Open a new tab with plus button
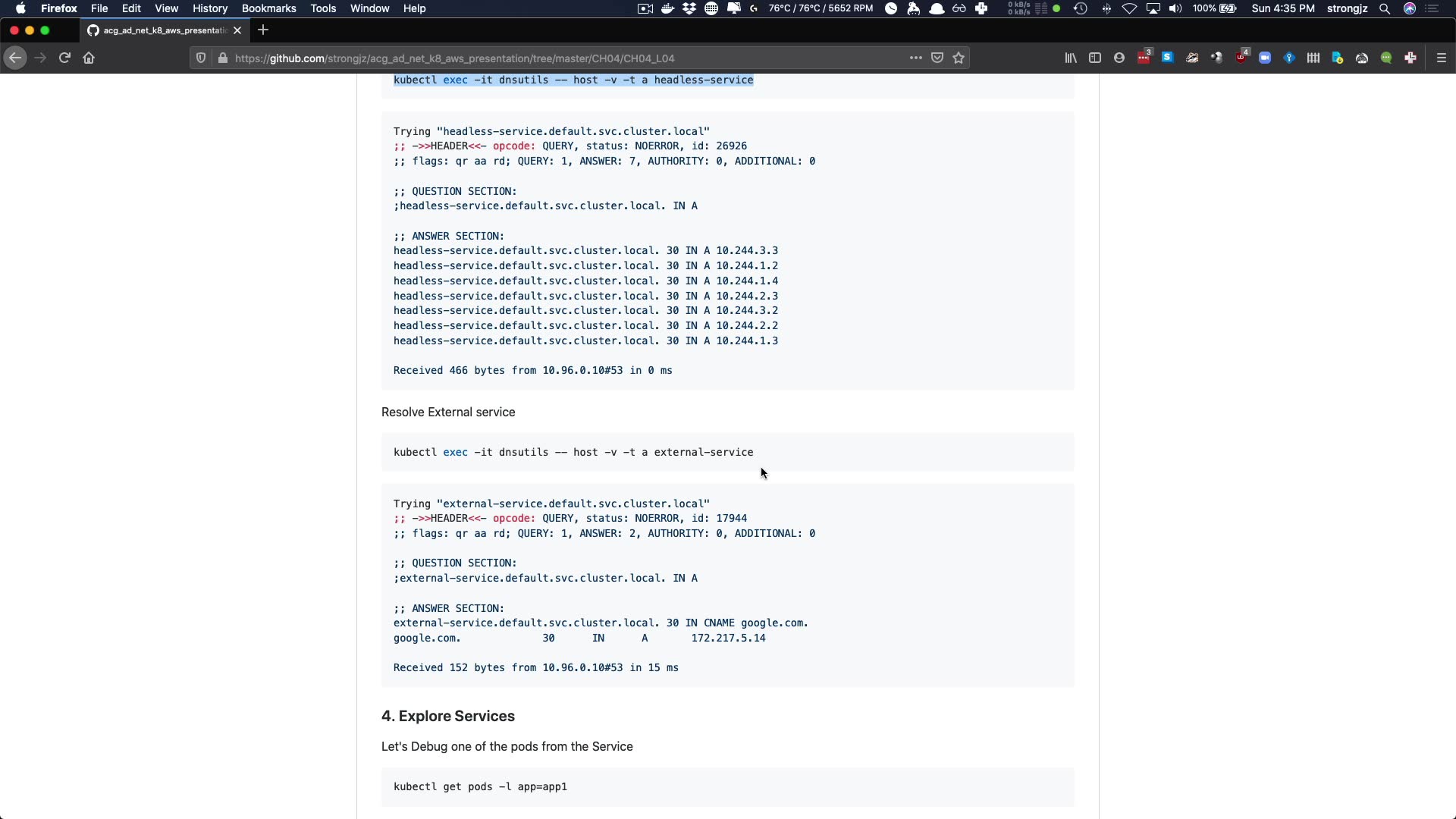1456x819 pixels. tap(263, 30)
